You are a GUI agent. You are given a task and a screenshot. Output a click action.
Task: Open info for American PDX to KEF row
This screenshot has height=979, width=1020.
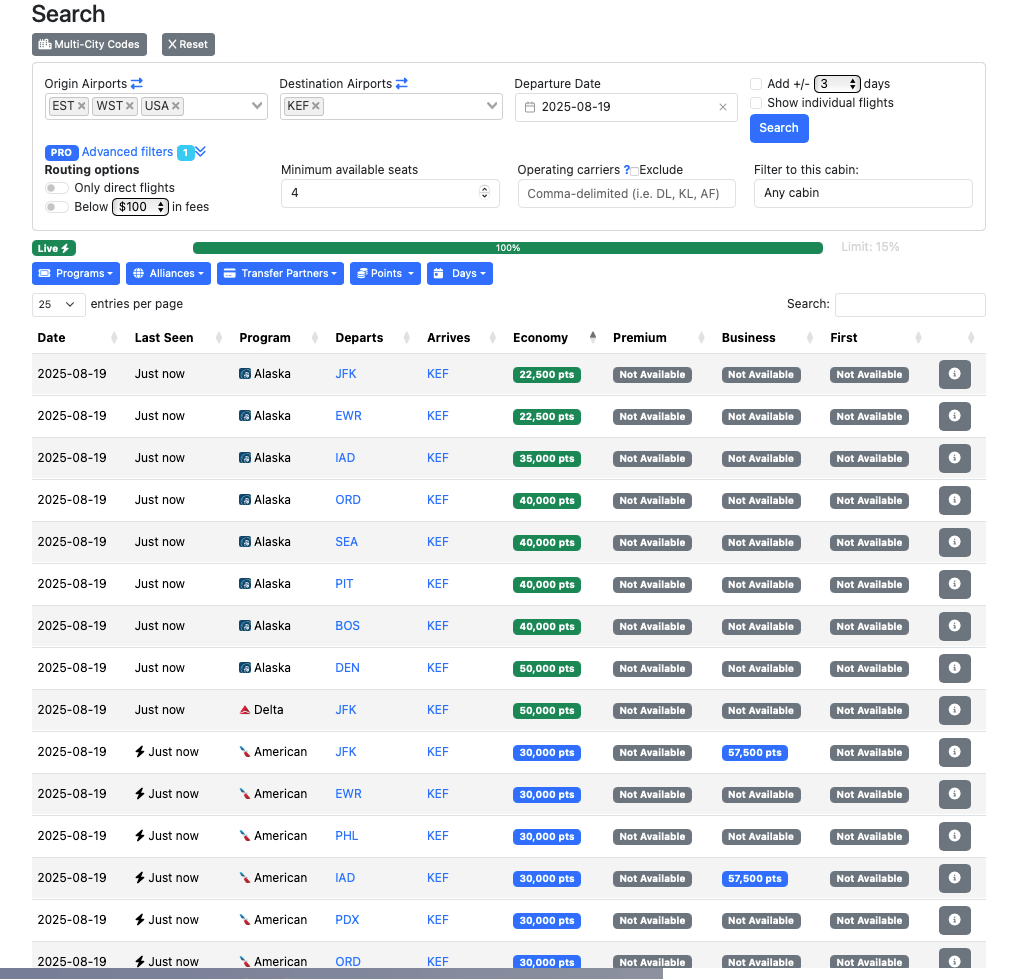pos(954,920)
